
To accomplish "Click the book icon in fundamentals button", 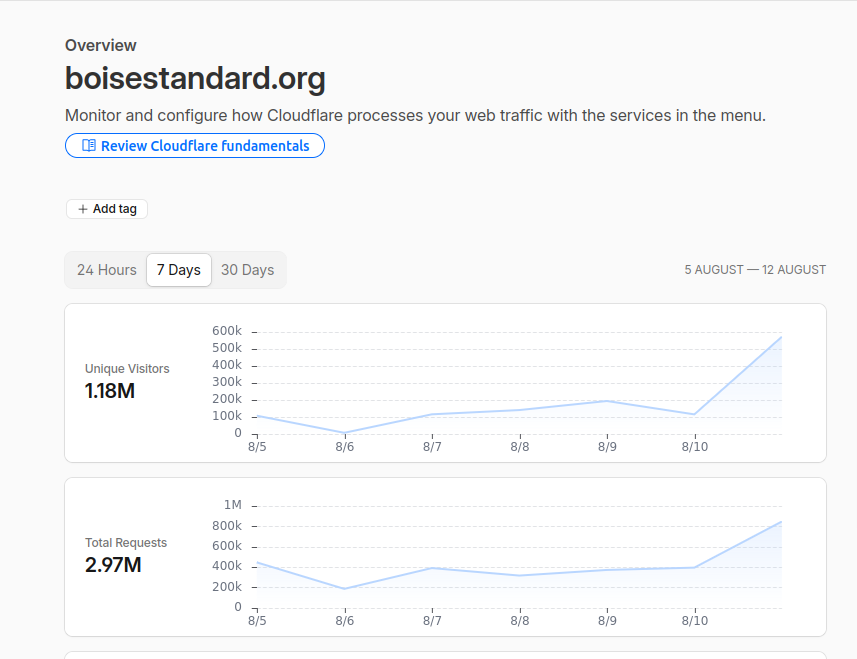I will 89,145.
